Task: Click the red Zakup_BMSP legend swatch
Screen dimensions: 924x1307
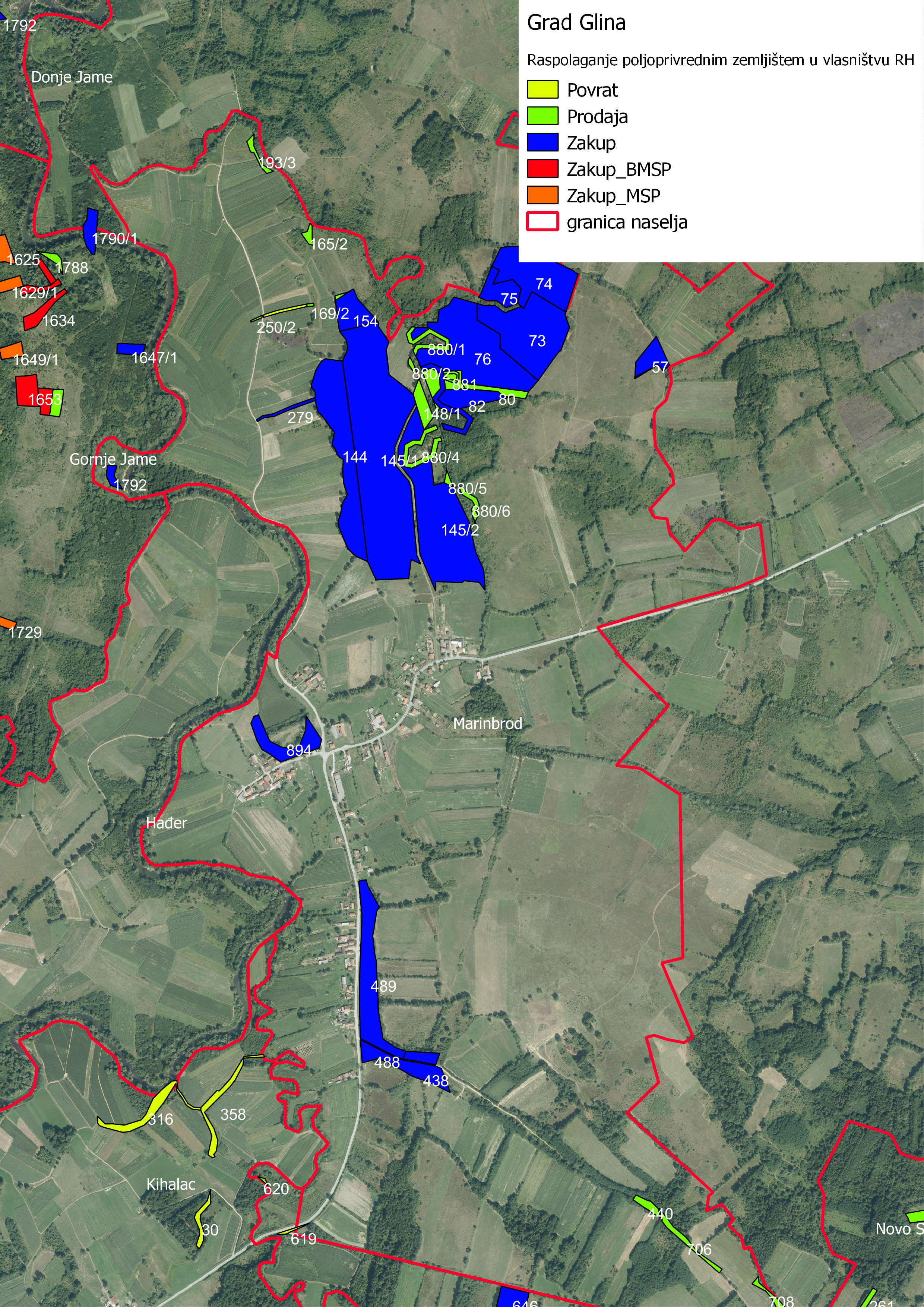Action: tap(542, 169)
